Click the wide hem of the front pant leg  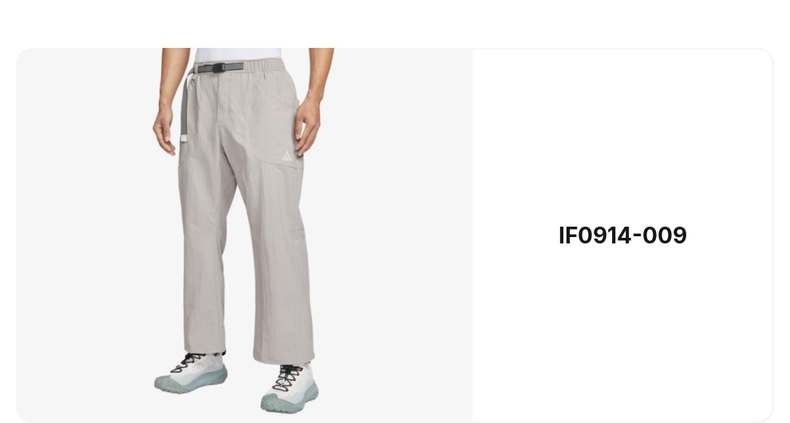coord(284,356)
